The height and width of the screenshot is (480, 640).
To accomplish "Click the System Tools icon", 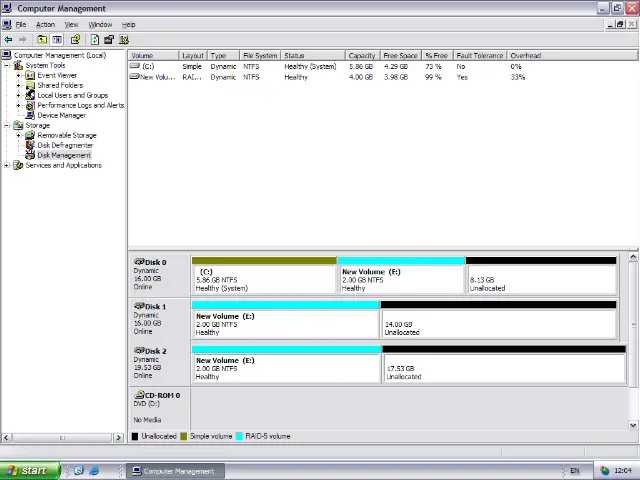I will [18, 65].
